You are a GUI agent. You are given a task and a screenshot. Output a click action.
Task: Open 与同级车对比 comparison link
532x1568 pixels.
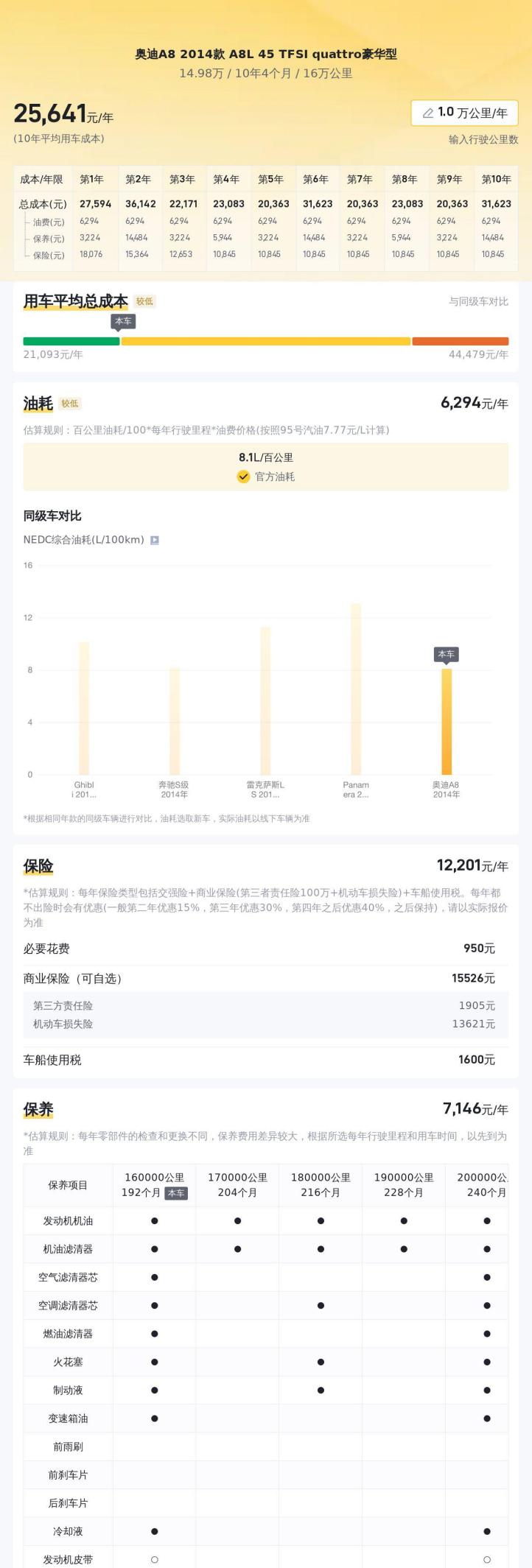coord(478,301)
